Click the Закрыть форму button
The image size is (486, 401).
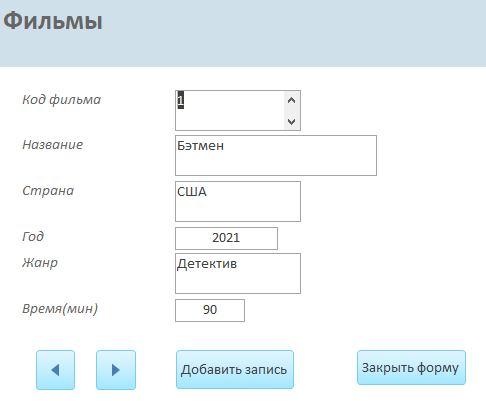(x=411, y=367)
